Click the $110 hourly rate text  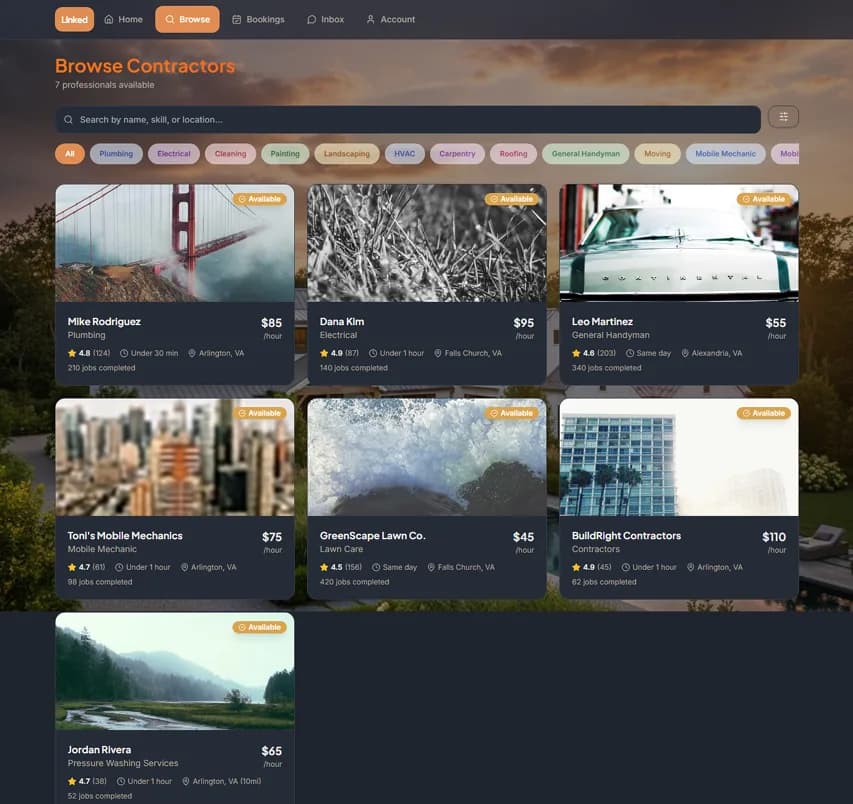(774, 537)
